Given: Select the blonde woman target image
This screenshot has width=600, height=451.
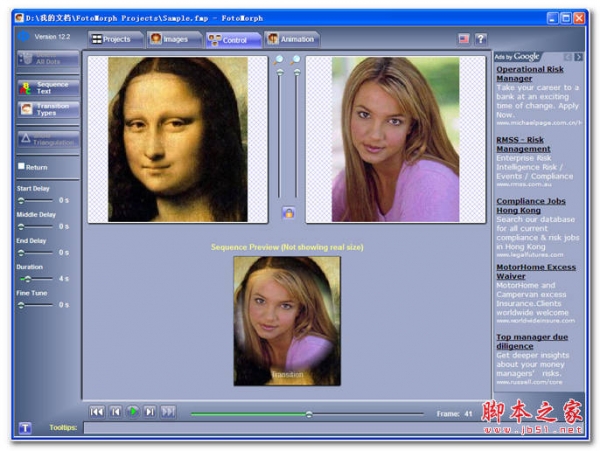Looking at the screenshot, I should coord(396,140).
